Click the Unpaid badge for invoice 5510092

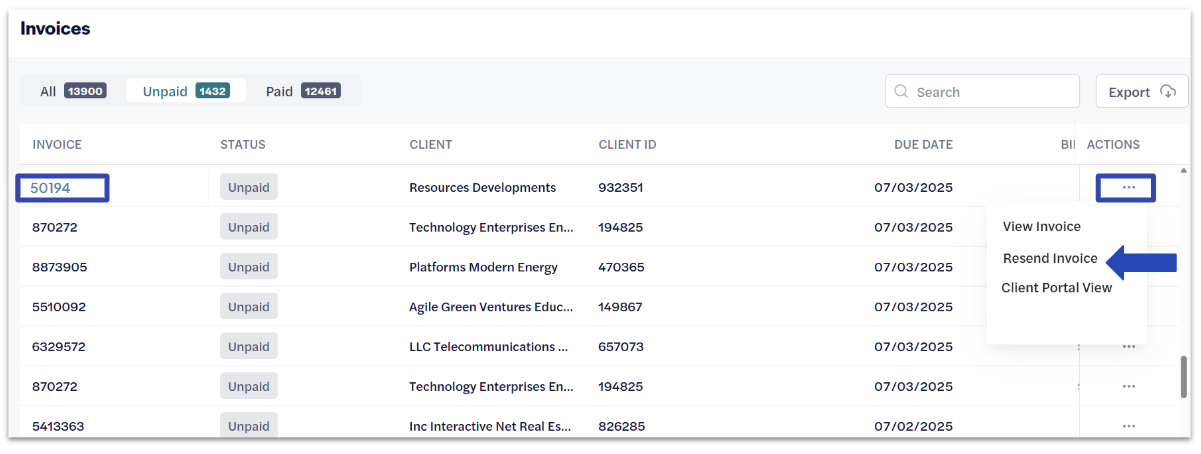[x=249, y=307]
